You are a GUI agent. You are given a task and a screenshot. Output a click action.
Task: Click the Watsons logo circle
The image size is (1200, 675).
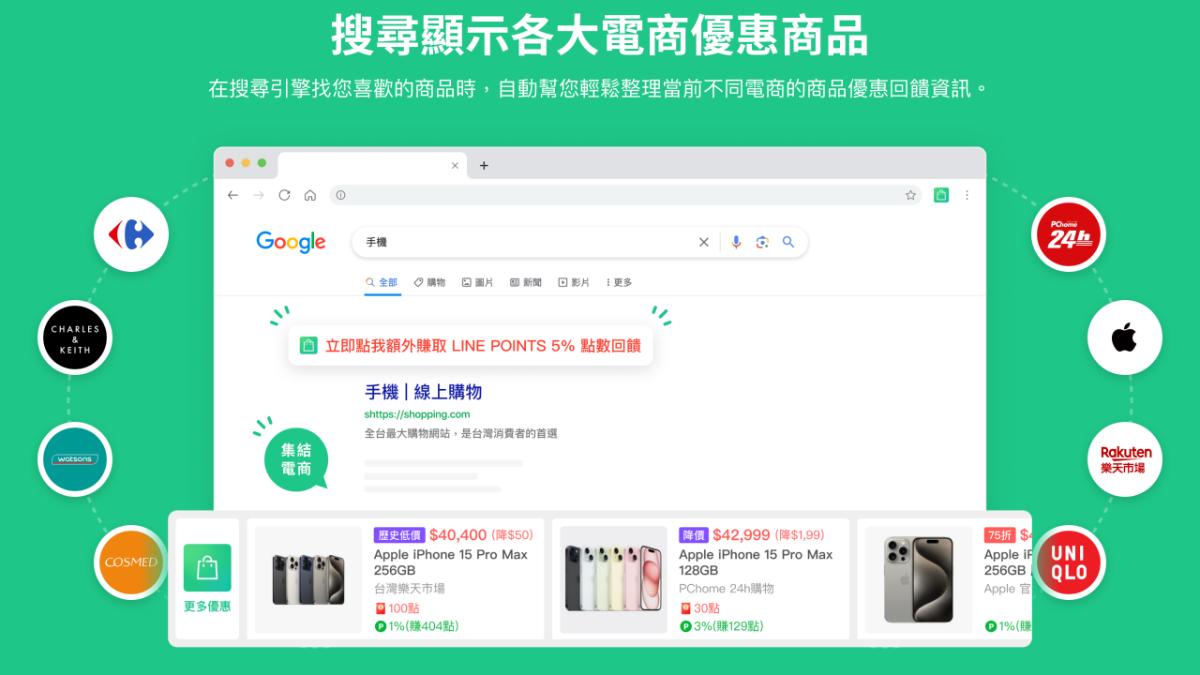point(75,459)
